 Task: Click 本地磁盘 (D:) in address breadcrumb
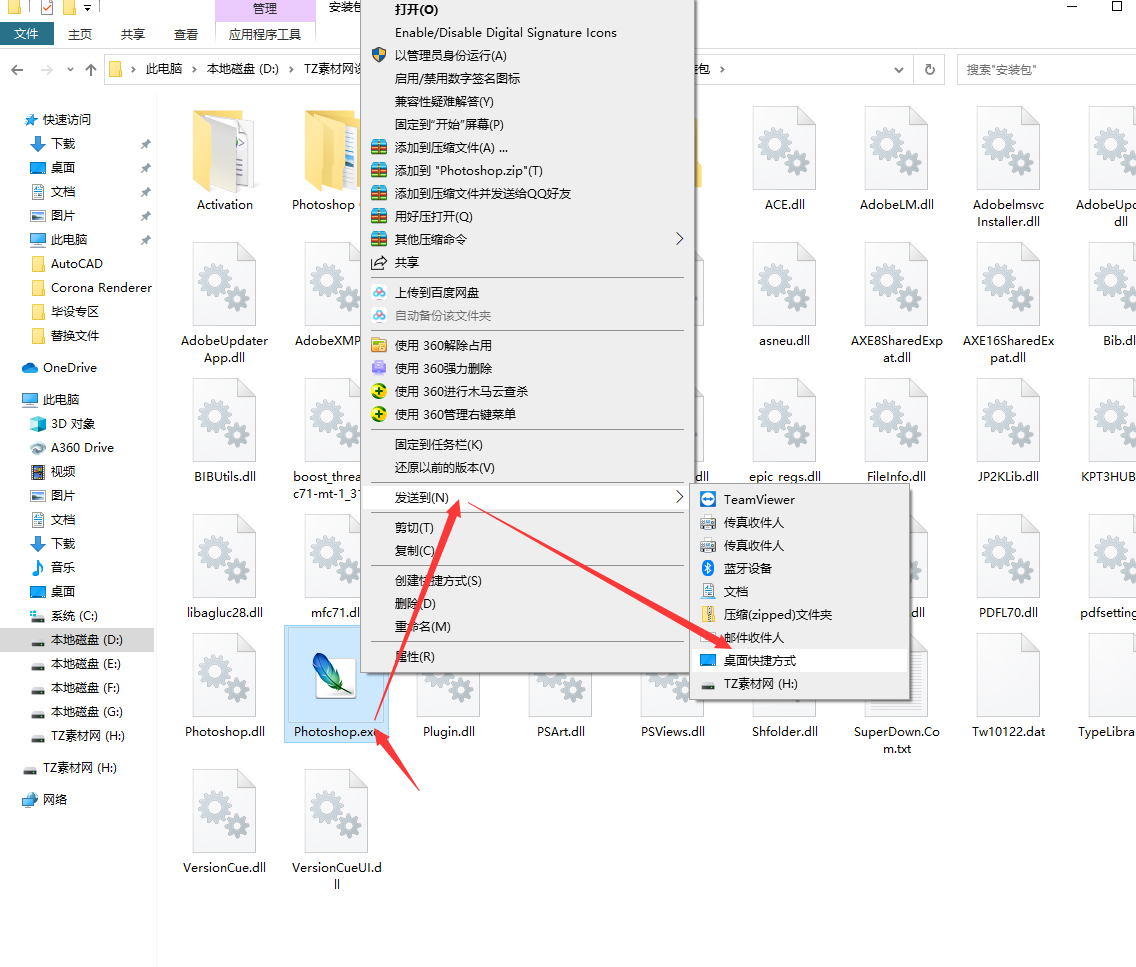(243, 69)
